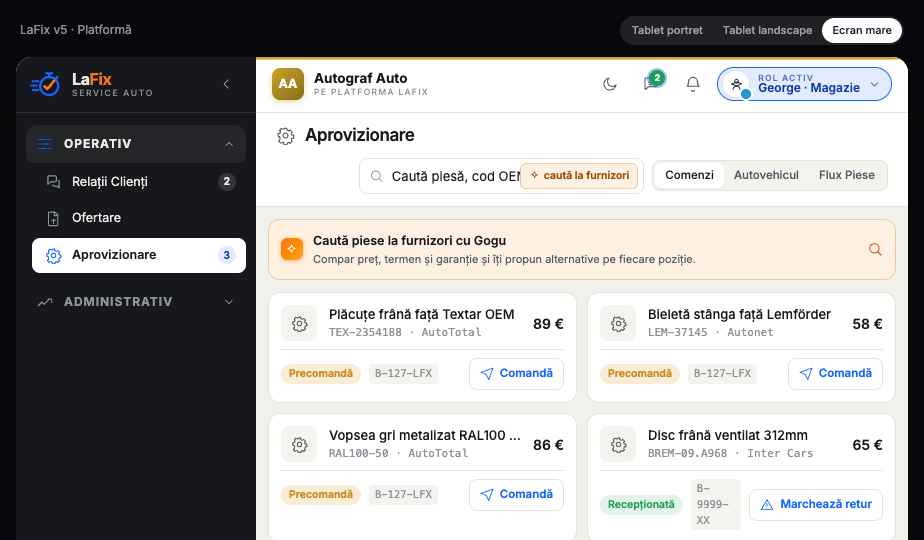This screenshot has width=924, height=540.
Task: Collapse the OPERATIV section
Action: (136, 144)
